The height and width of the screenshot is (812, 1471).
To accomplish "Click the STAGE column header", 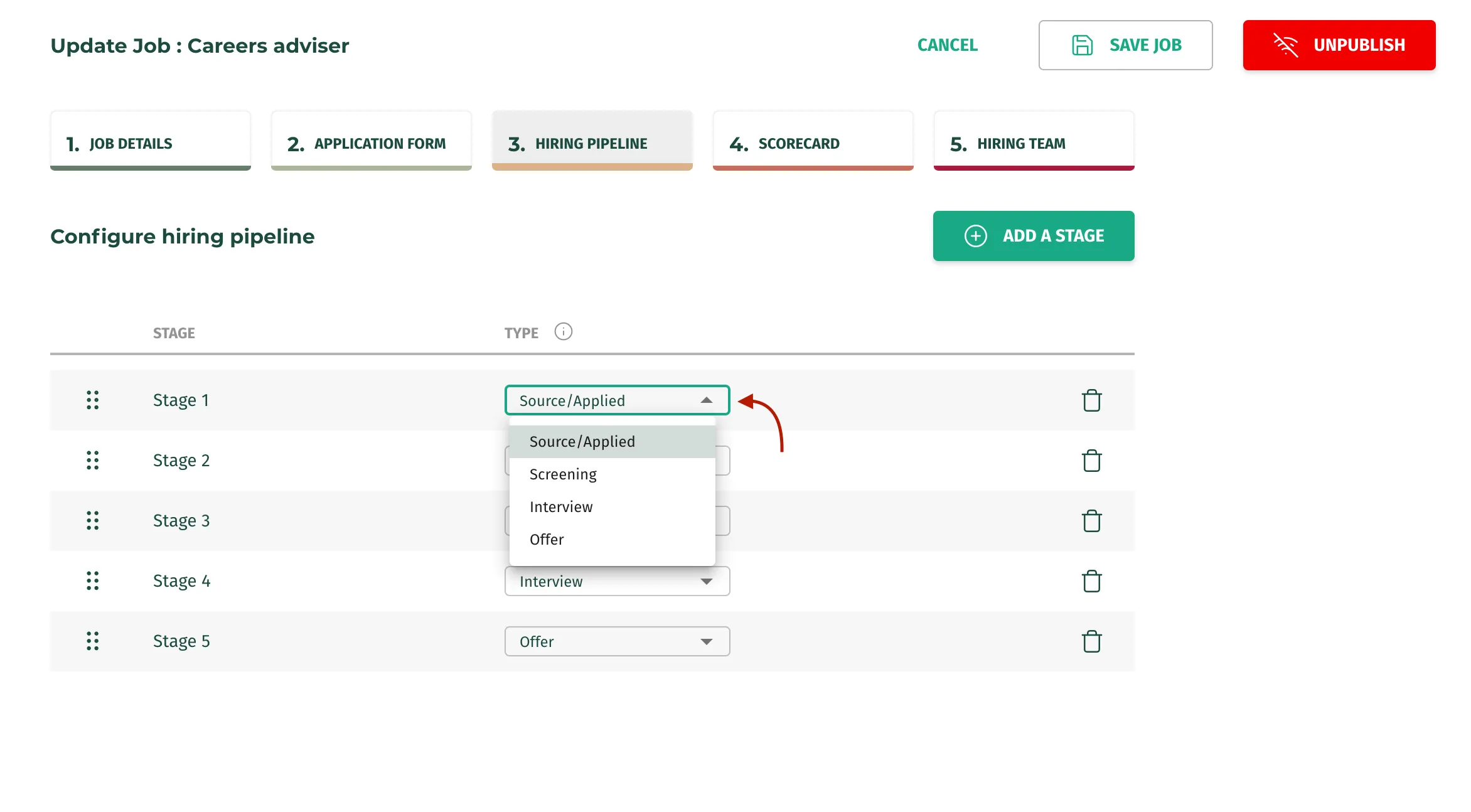I will 174,333.
